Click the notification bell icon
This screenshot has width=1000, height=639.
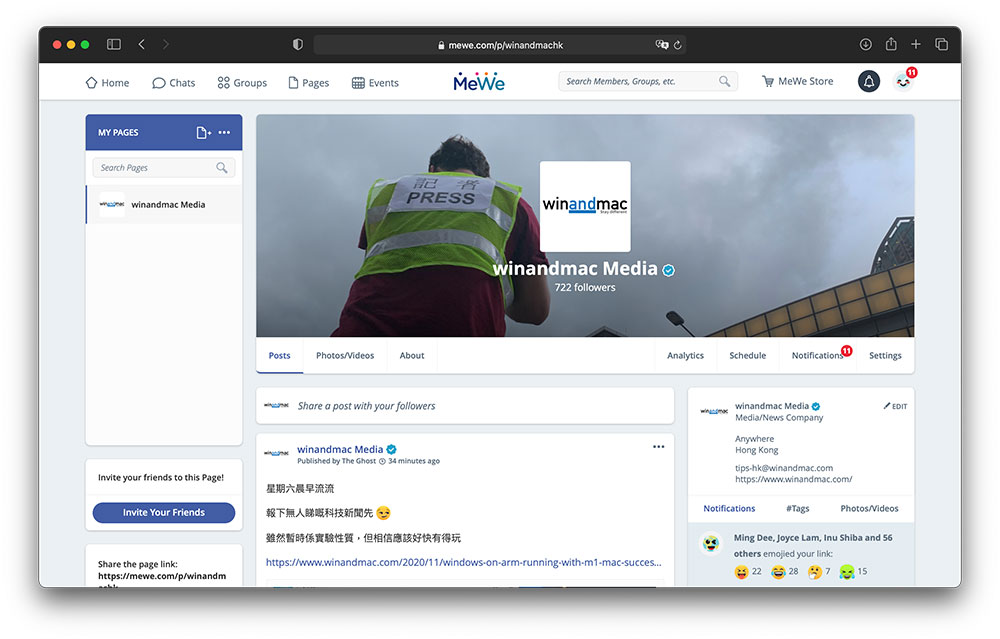868,82
